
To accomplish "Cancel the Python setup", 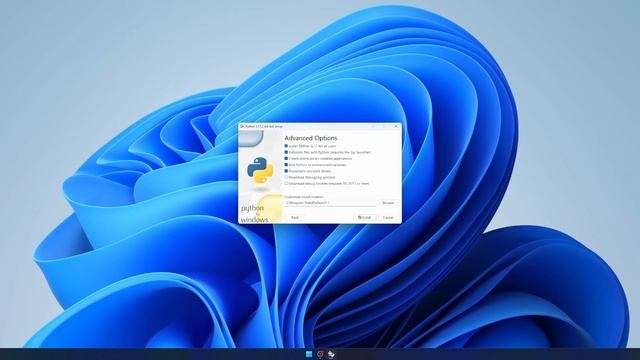I will pos(388,218).
